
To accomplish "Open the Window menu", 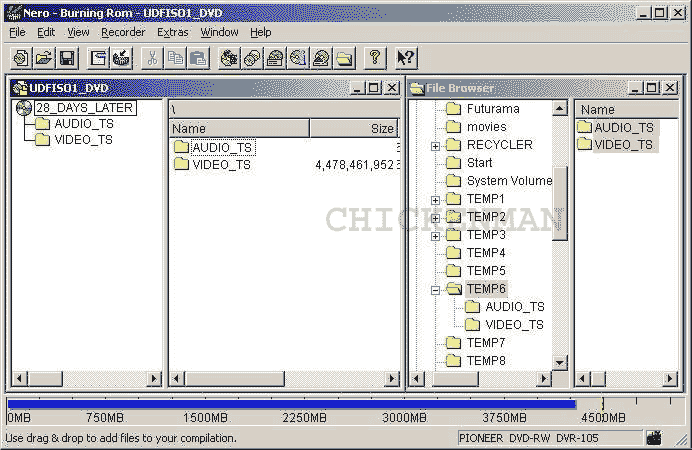I will [x=219, y=32].
